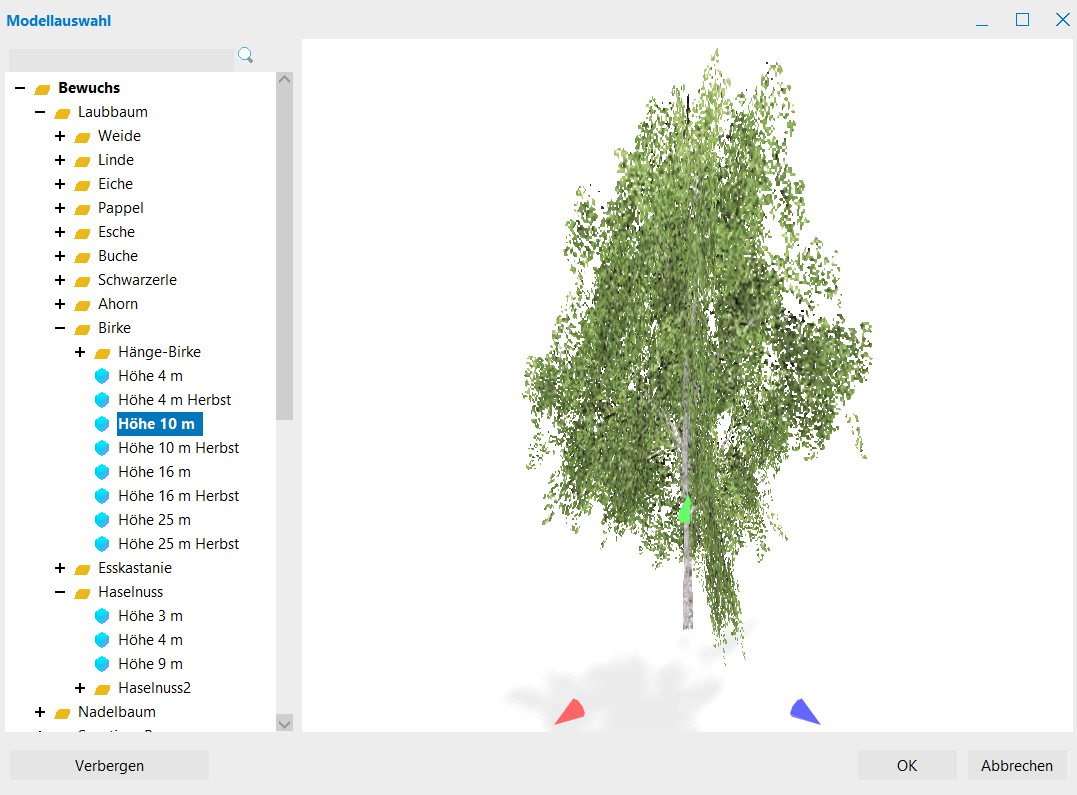Expand the Hänge-Birke subfolder
The image size is (1077, 795).
(x=80, y=352)
